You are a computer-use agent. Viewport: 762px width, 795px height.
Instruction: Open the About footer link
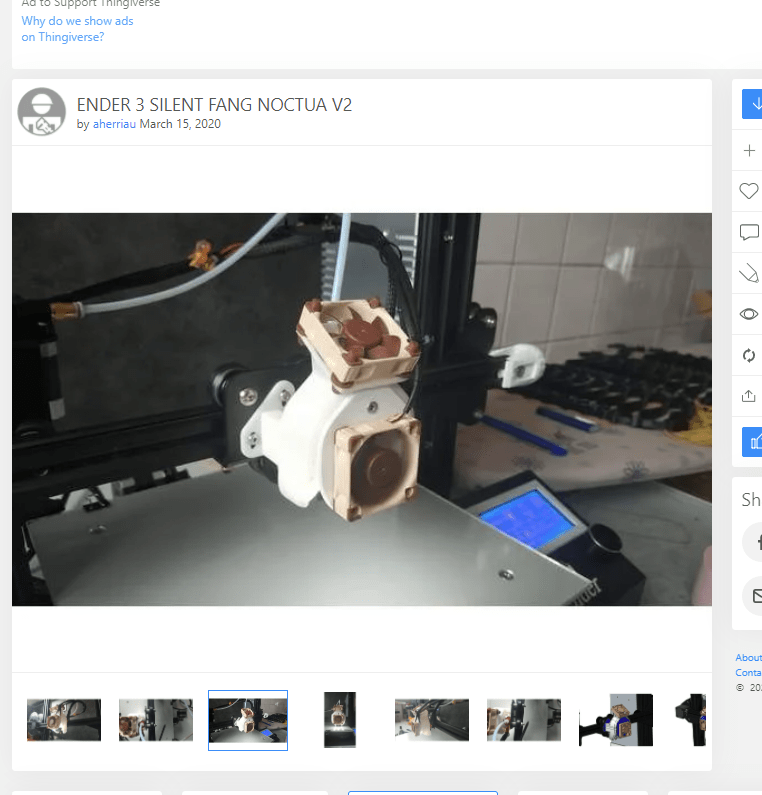pos(748,658)
